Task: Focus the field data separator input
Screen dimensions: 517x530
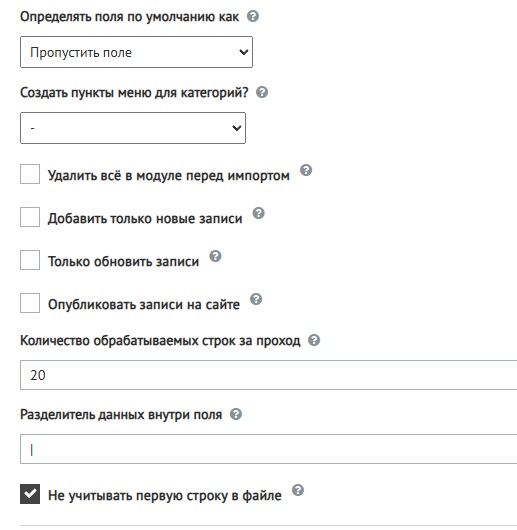Action: (269, 449)
